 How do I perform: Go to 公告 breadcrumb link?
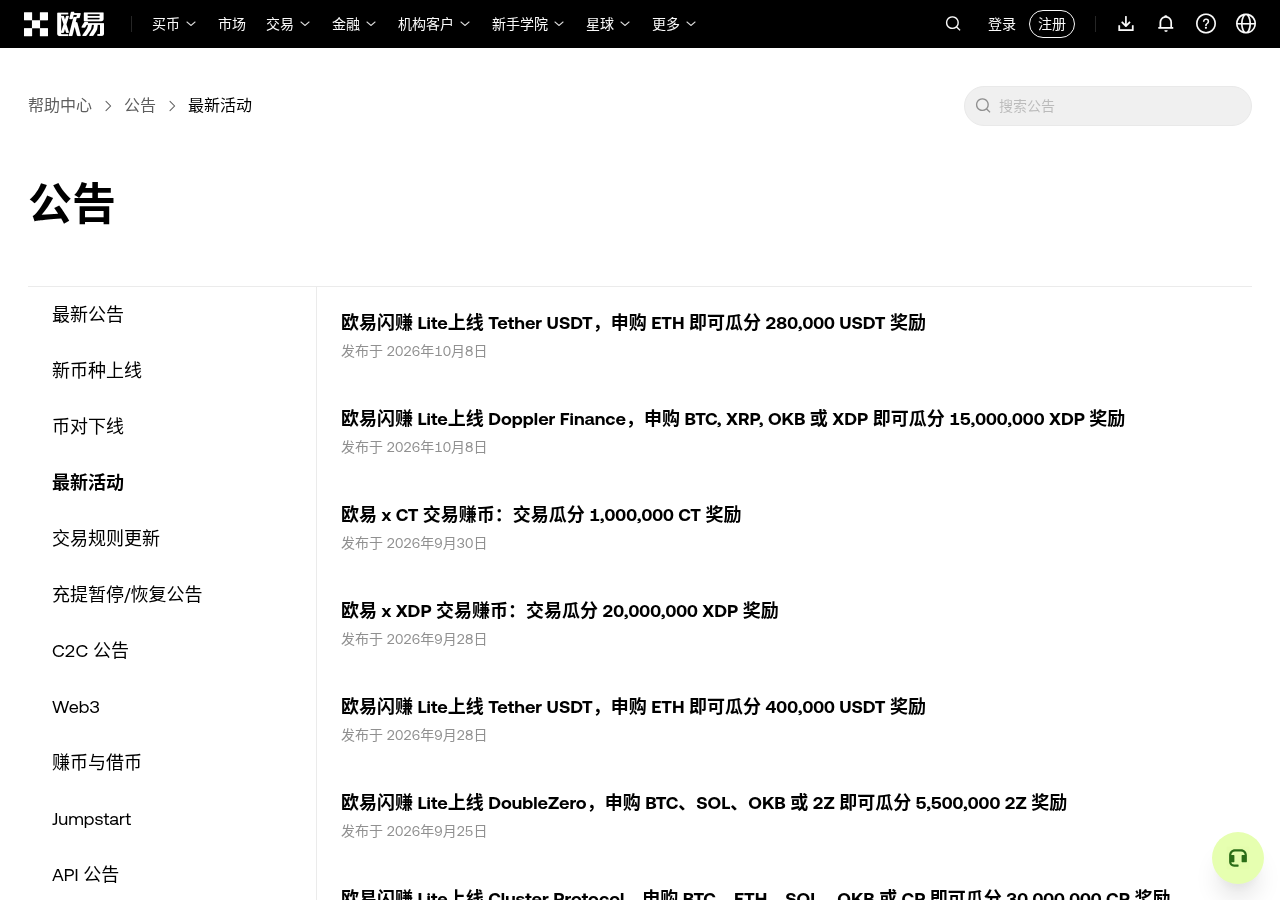click(x=140, y=105)
